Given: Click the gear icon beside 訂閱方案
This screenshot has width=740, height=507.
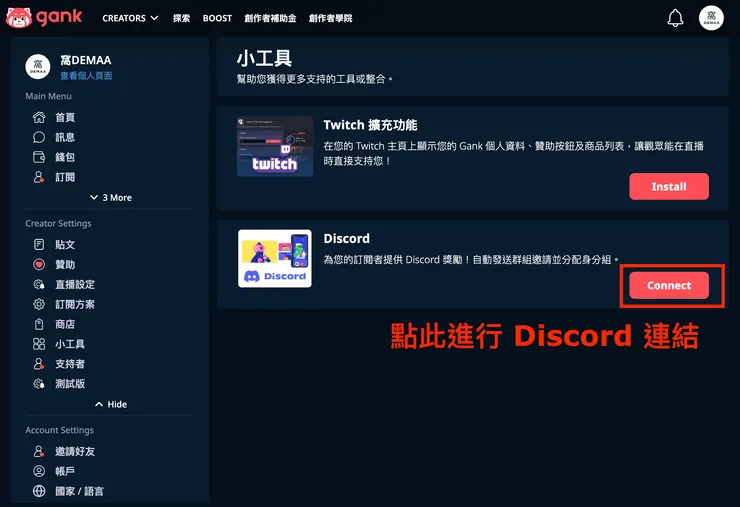Looking at the screenshot, I should (39, 304).
